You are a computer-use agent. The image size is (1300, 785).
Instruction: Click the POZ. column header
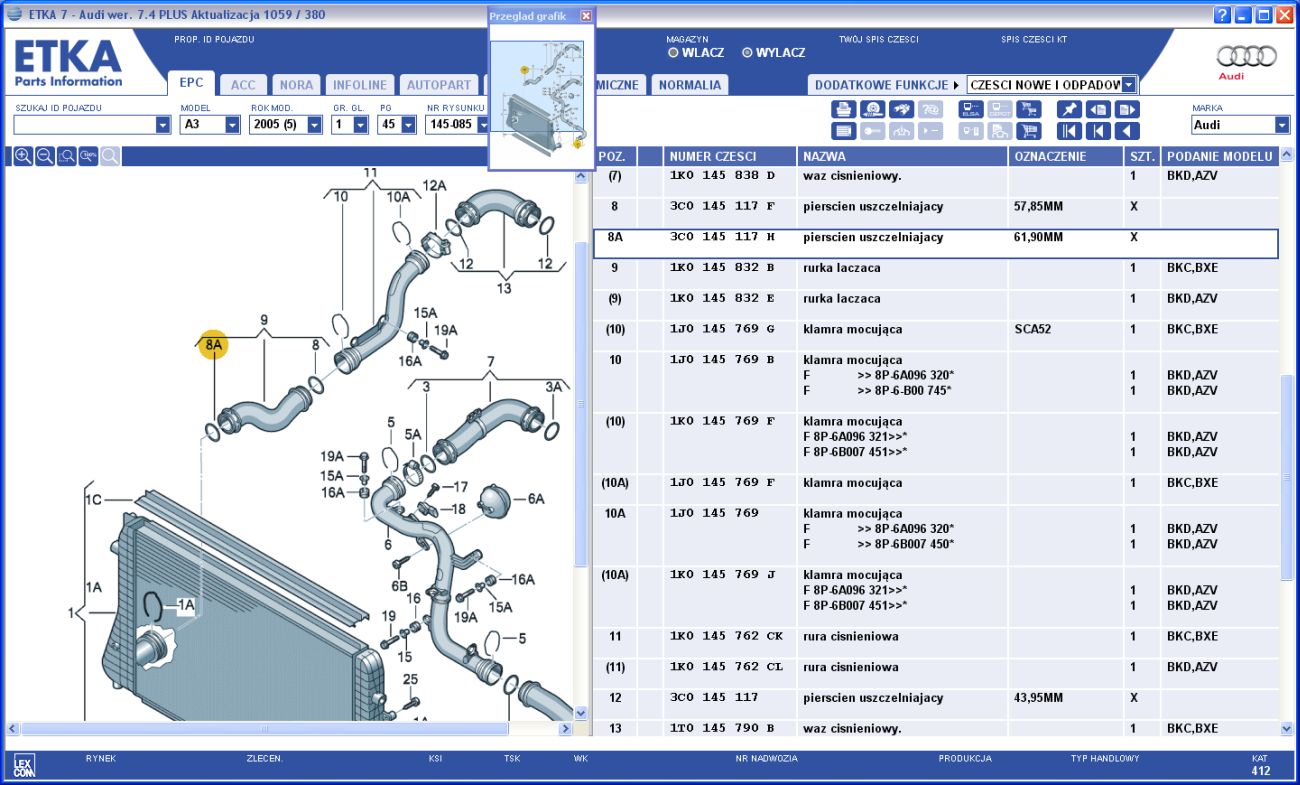[x=614, y=157]
